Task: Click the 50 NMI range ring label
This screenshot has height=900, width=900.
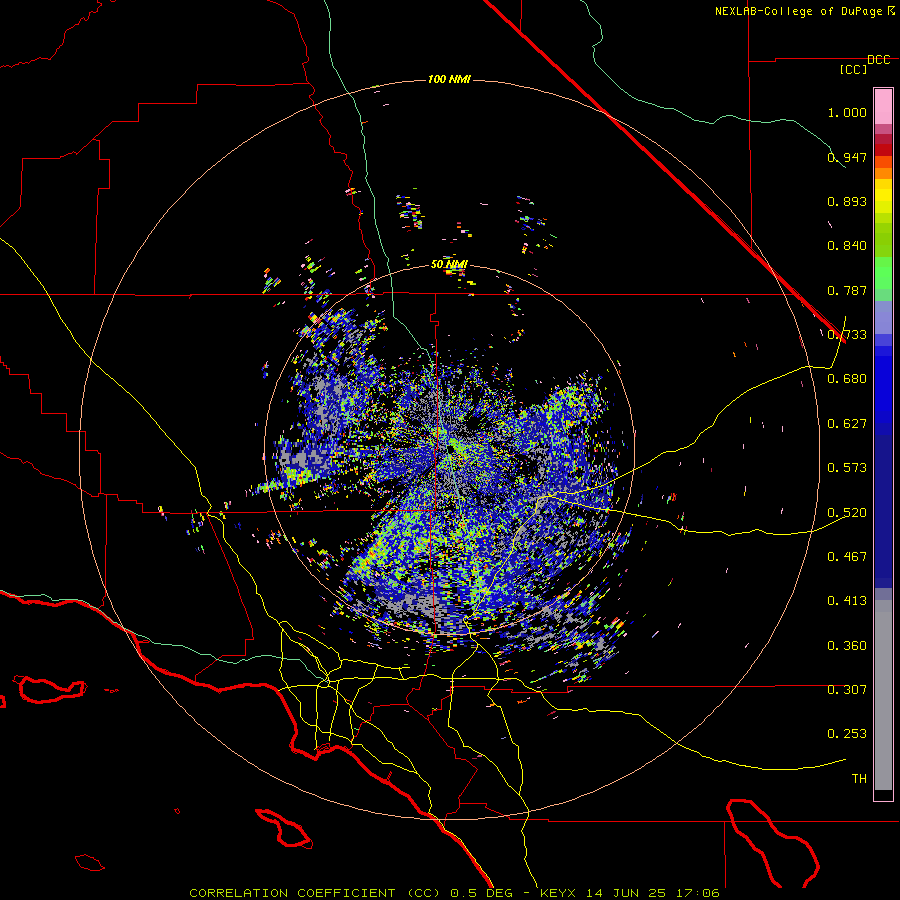Action: (x=449, y=264)
